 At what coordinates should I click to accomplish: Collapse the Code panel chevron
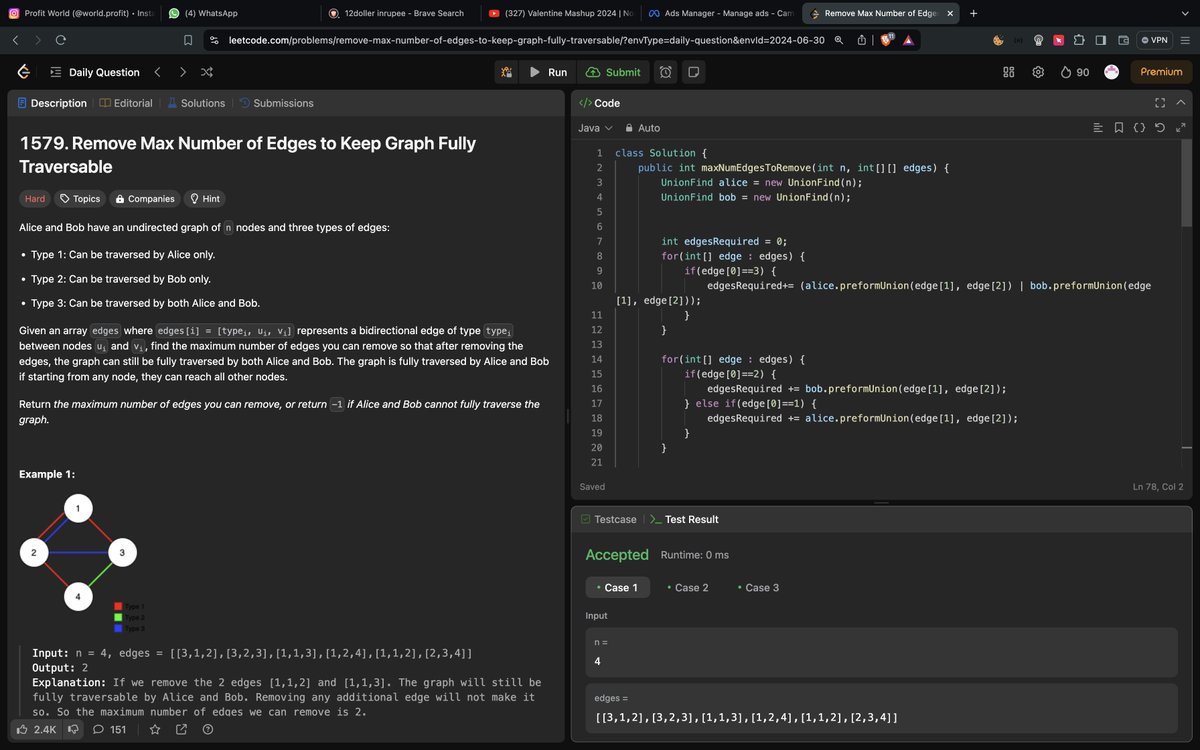(1181, 103)
